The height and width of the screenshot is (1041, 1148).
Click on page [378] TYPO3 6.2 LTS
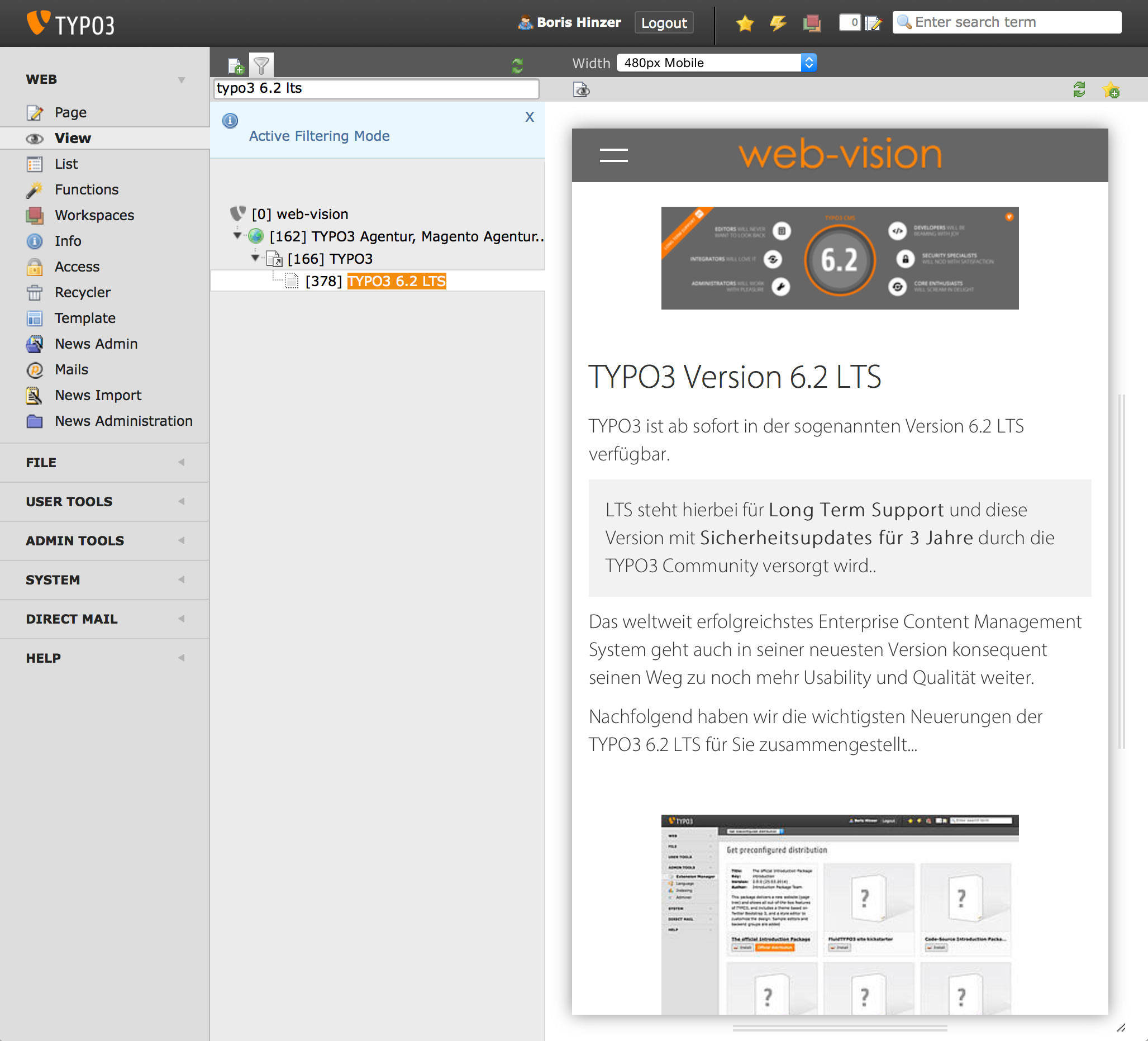click(x=395, y=281)
